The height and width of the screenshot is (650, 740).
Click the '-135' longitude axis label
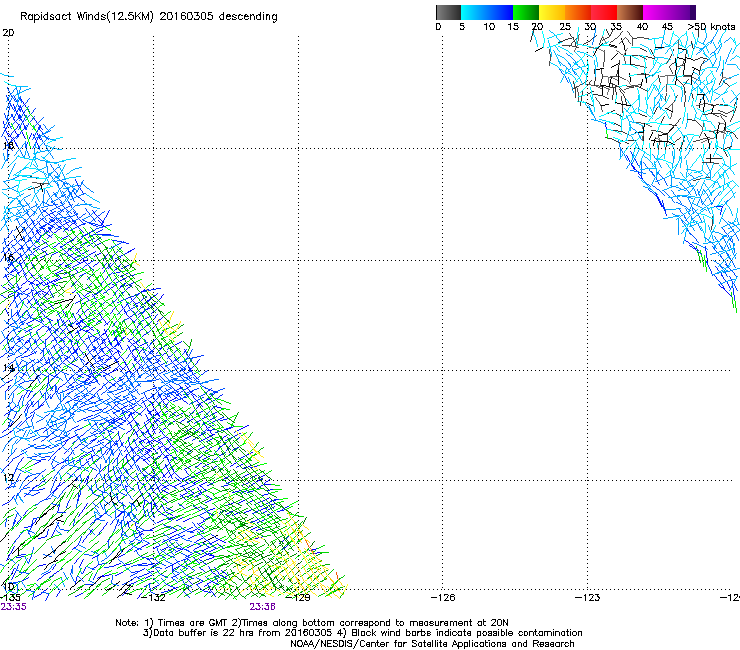[10, 598]
